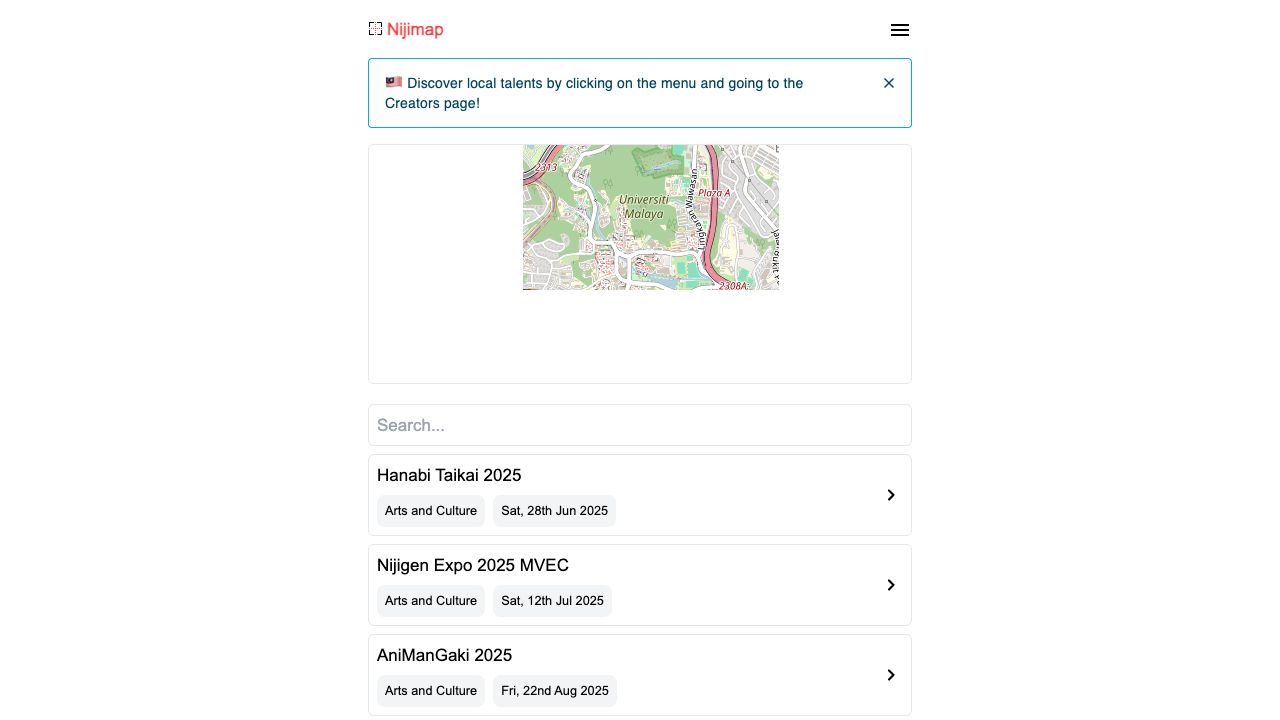The image size is (1280, 720).
Task: Select the Sat, 12th Jul 2025 date tag
Action: pyautogui.click(x=552, y=601)
